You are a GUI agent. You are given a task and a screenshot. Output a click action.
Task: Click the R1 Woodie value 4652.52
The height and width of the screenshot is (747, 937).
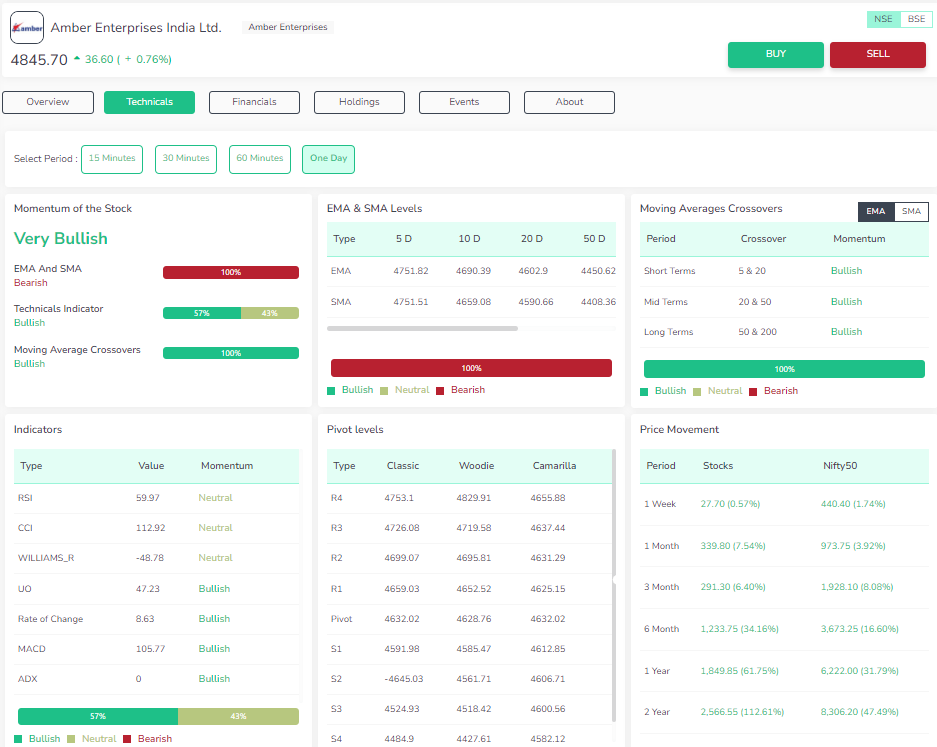pyautogui.click(x=474, y=589)
